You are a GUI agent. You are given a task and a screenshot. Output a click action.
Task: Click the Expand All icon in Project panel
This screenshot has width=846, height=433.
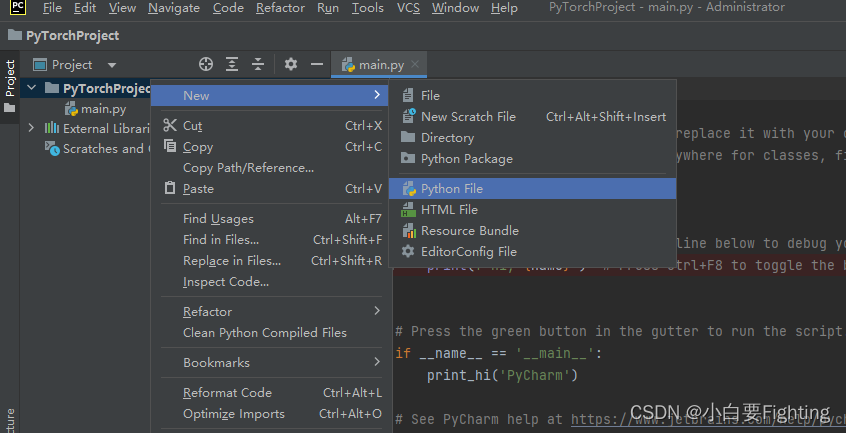[232, 65]
